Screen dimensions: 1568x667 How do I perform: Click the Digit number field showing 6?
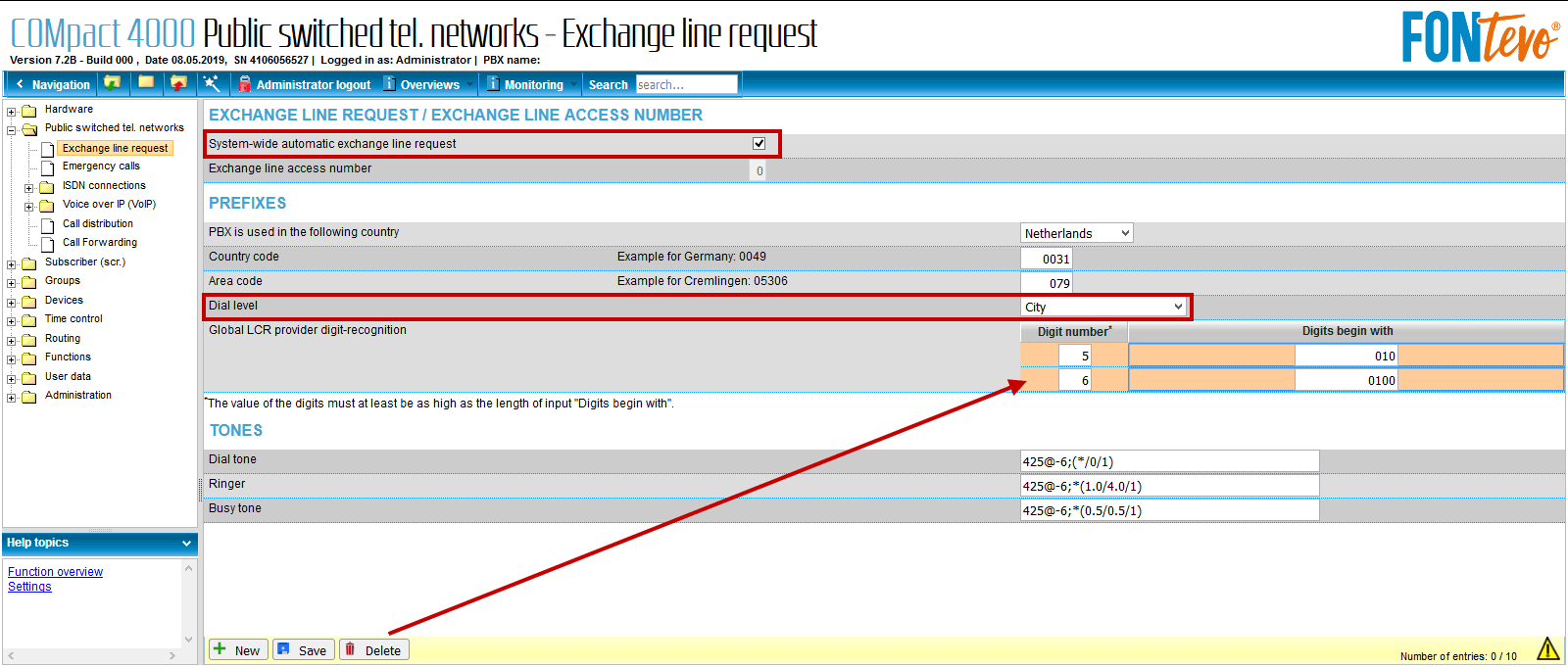click(1075, 380)
